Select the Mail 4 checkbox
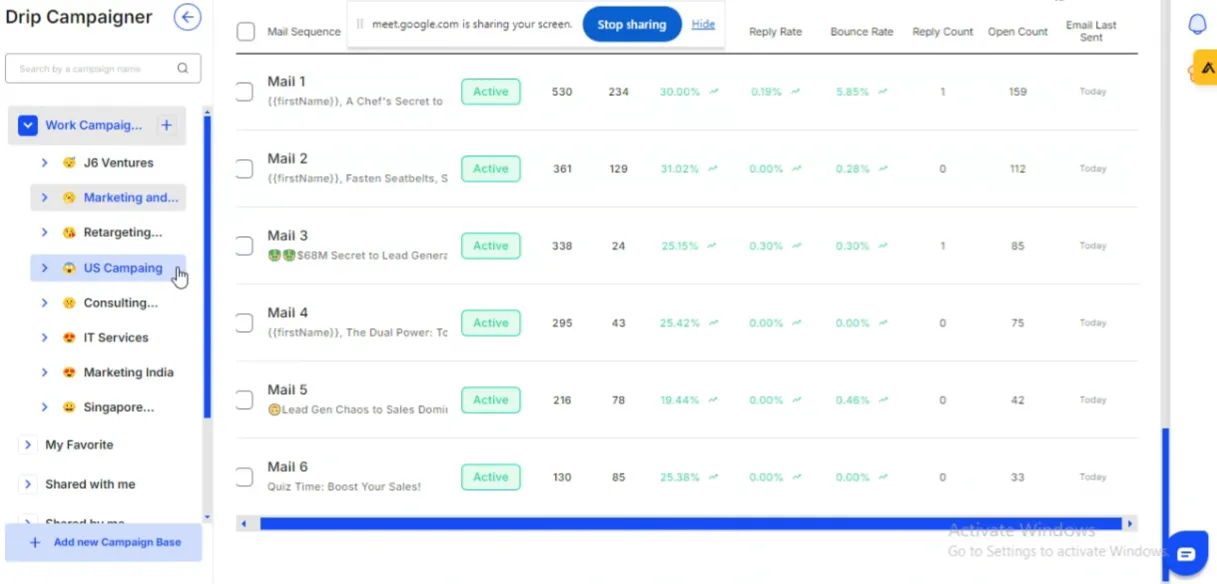 pyautogui.click(x=244, y=323)
